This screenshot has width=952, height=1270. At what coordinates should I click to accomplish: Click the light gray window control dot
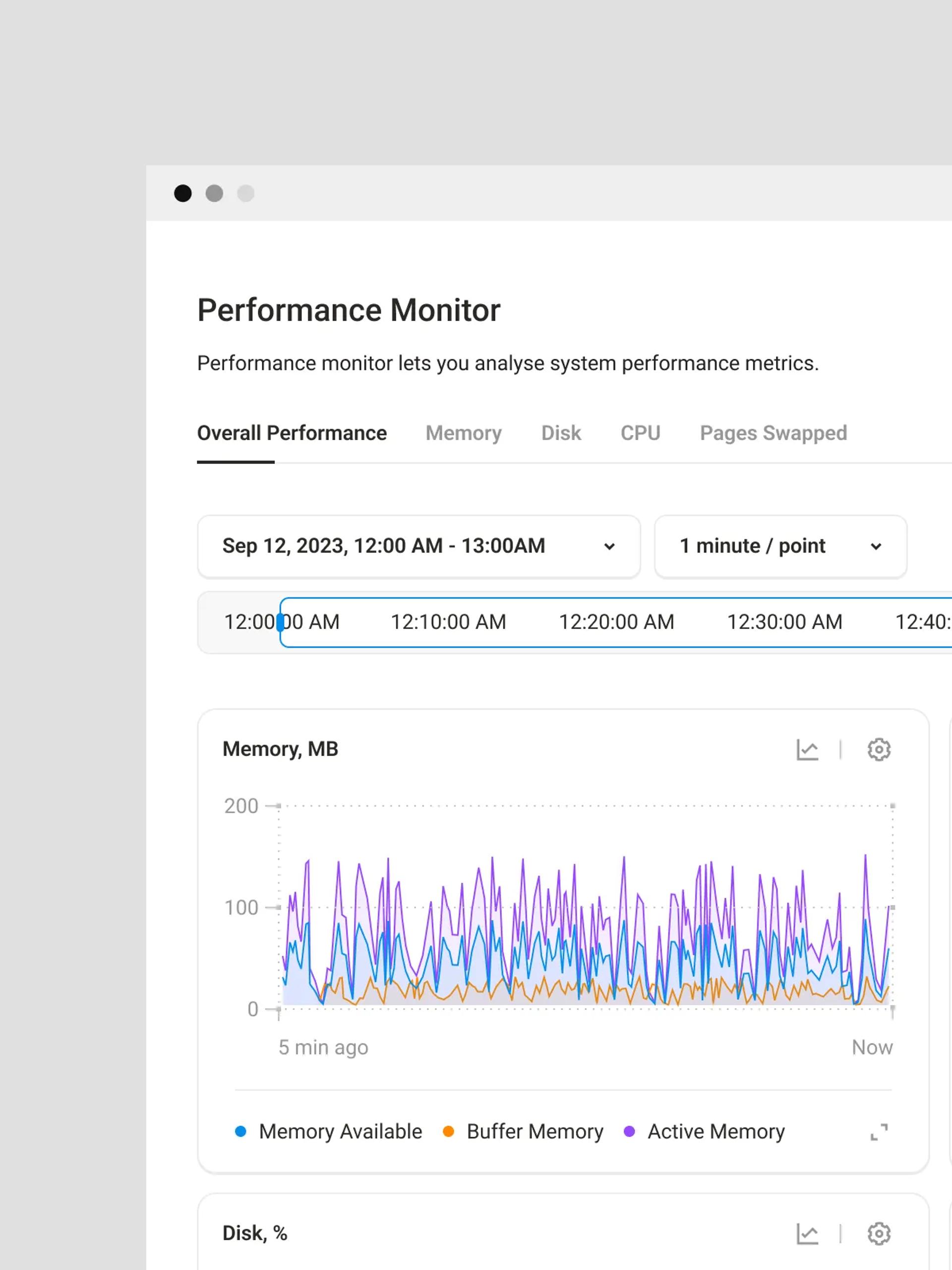click(x=245, y=193)
